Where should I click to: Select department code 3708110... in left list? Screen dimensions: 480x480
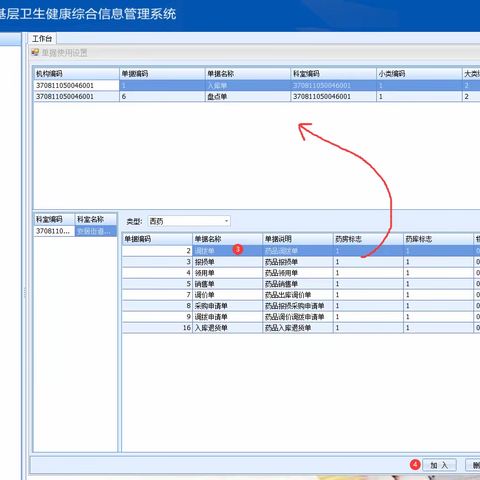(54, 231)
